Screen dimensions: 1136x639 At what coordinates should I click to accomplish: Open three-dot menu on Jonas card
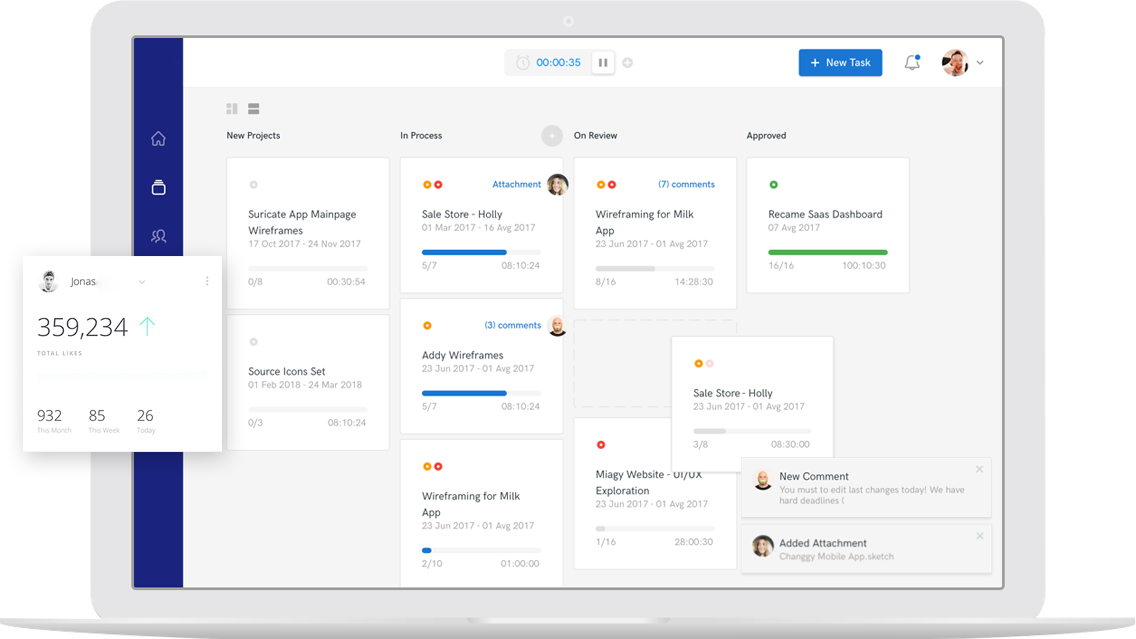(207, 281)
